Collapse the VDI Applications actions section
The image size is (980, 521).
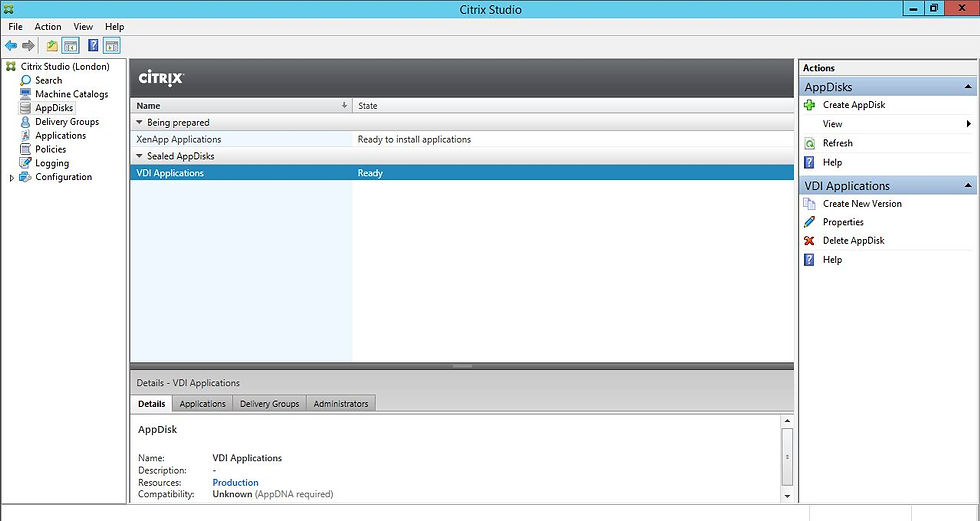pos(968,186)
